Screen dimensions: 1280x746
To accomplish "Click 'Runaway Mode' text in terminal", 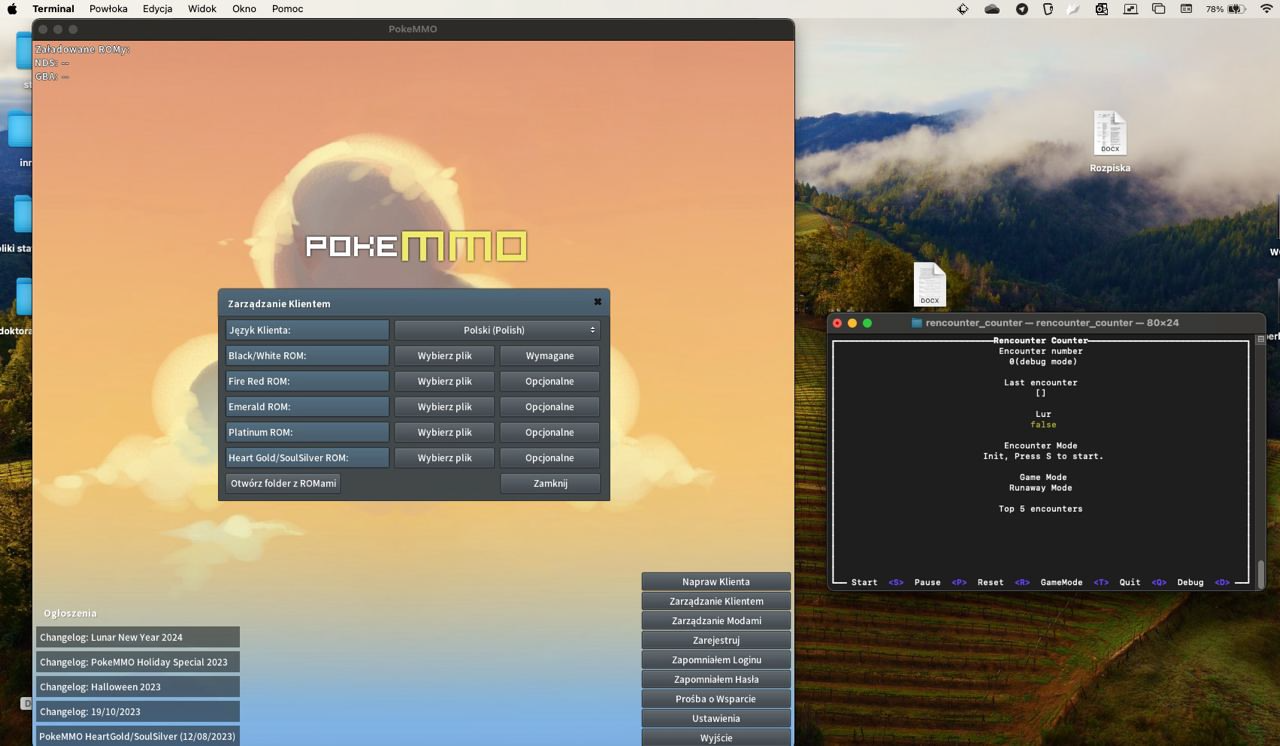I will [1041, 488].
